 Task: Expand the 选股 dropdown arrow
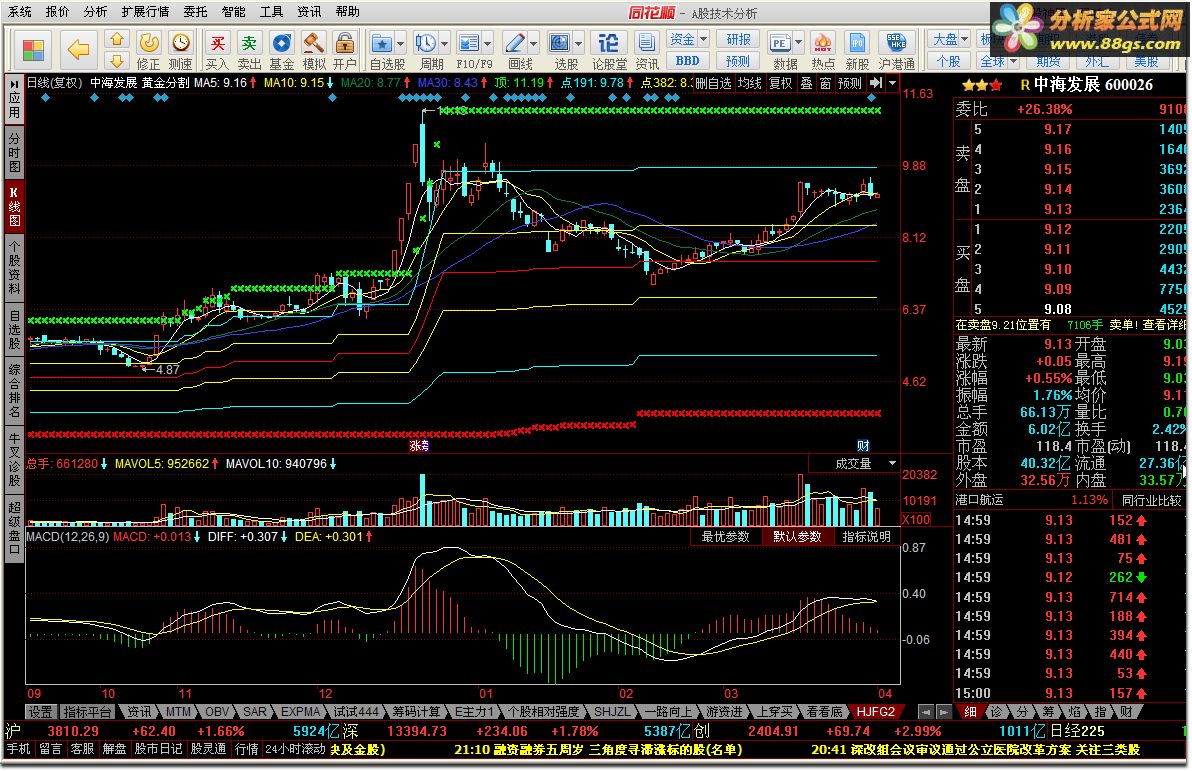click(x=579, y=43)
